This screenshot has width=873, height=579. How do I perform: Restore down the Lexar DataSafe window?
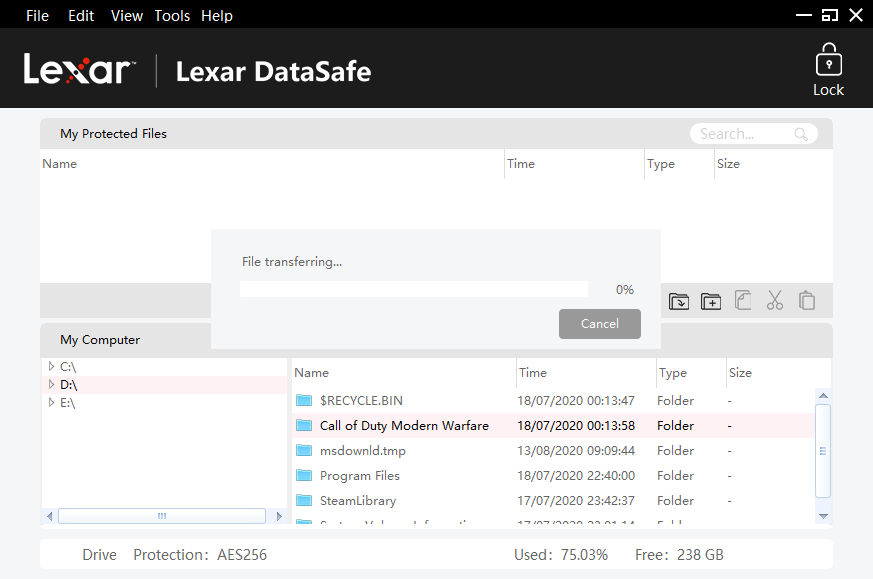pos(830,16)
